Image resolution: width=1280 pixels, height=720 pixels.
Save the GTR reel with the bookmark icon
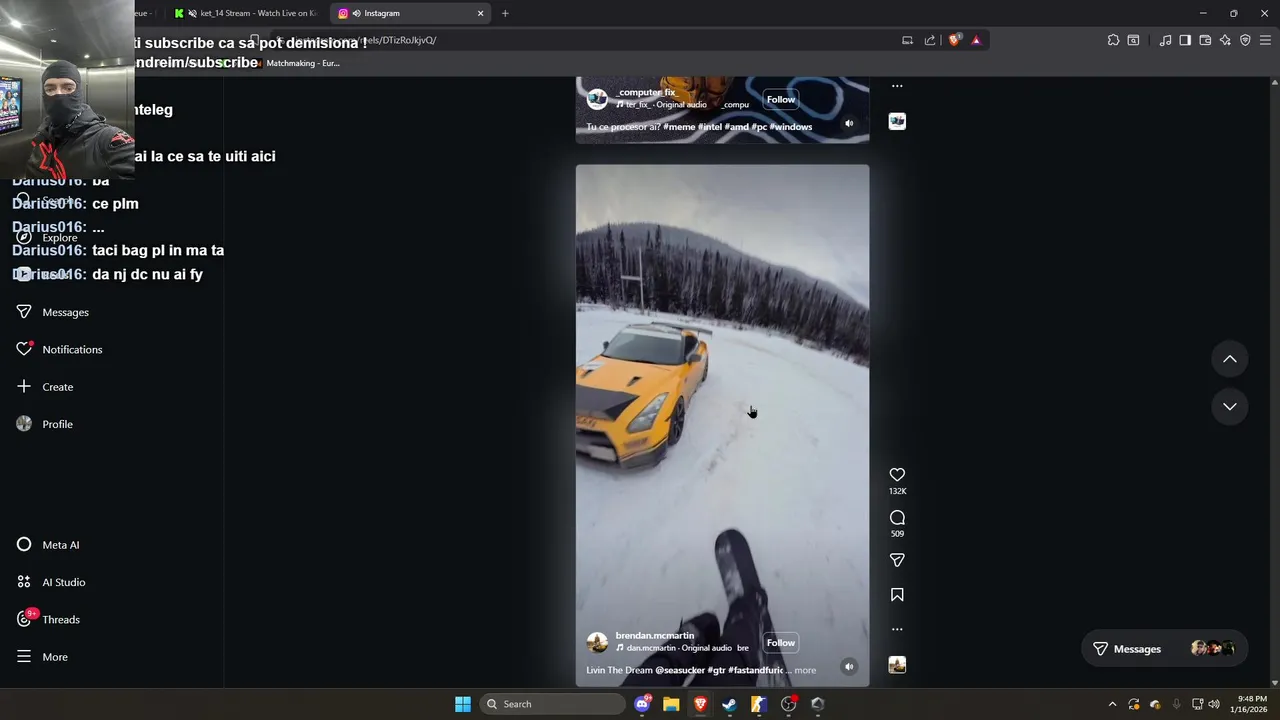click(897, 595)
